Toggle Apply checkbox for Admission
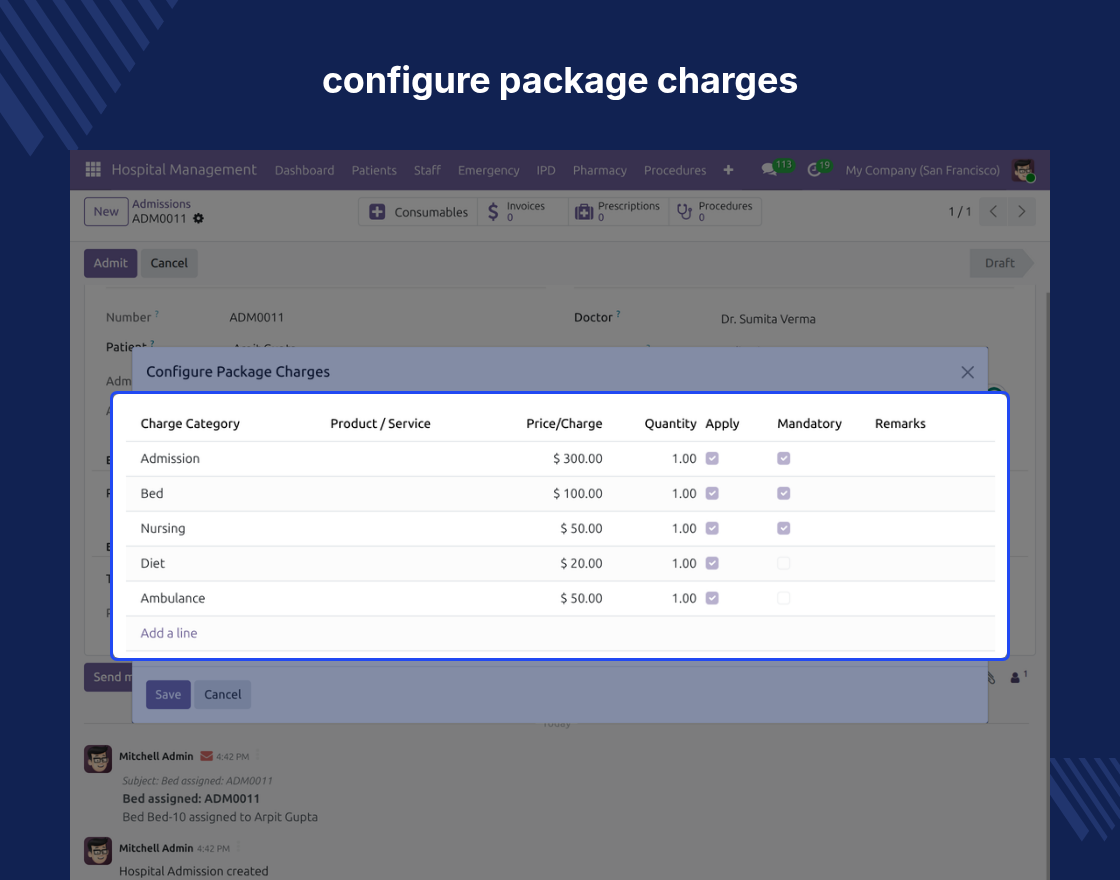 (x=712, y=459)
